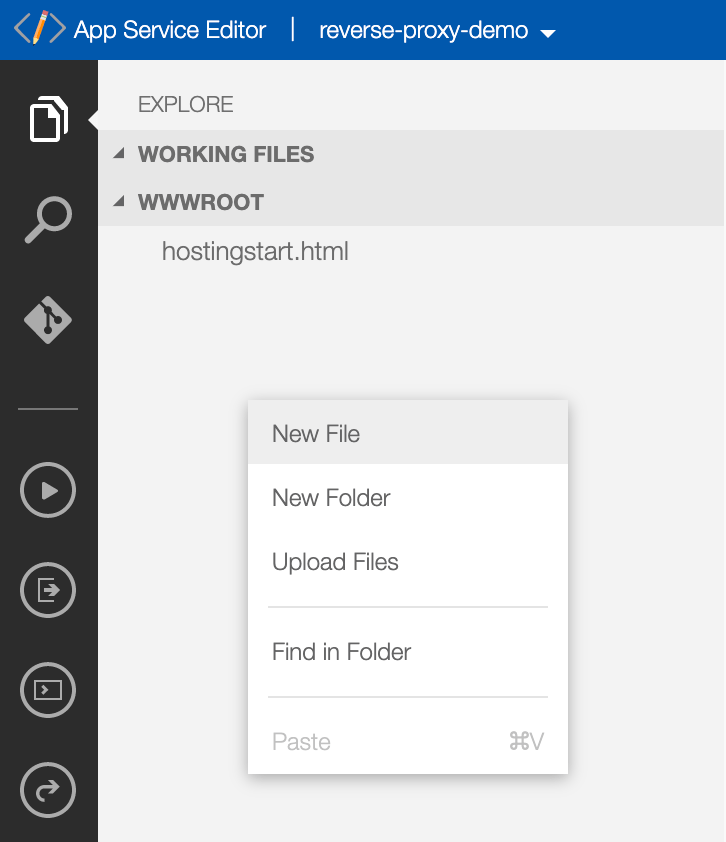This screenshot has width=726, height=842.
Task: Click the WORKING FILES header label
Action: [226, 154]
